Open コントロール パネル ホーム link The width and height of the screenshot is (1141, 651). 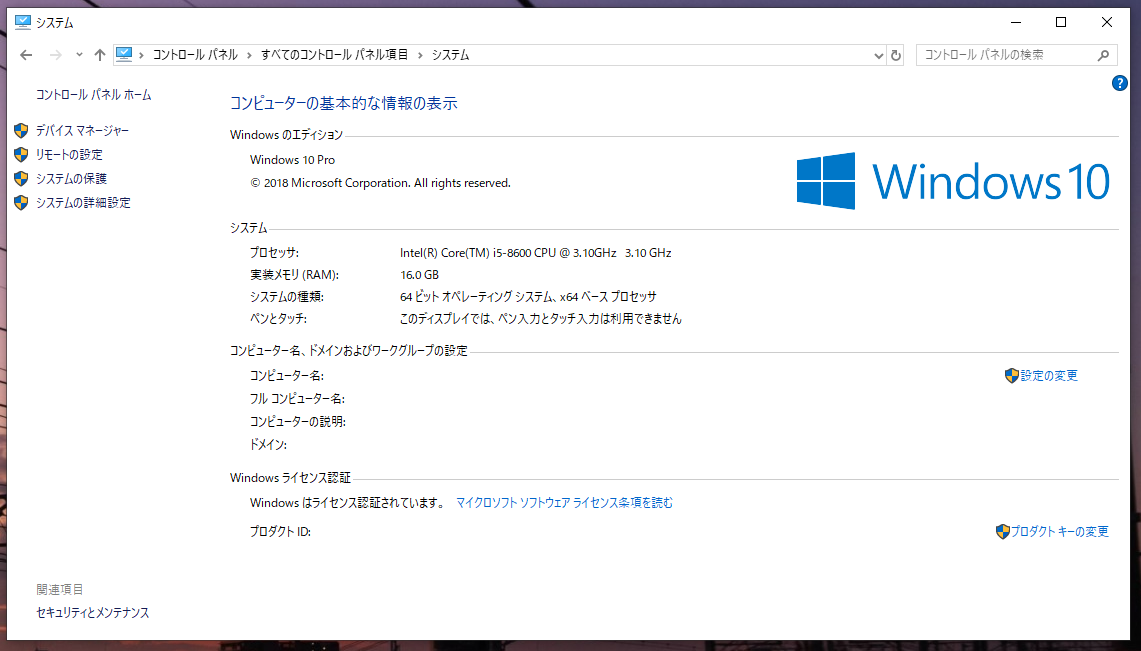[x=94, y=95]
